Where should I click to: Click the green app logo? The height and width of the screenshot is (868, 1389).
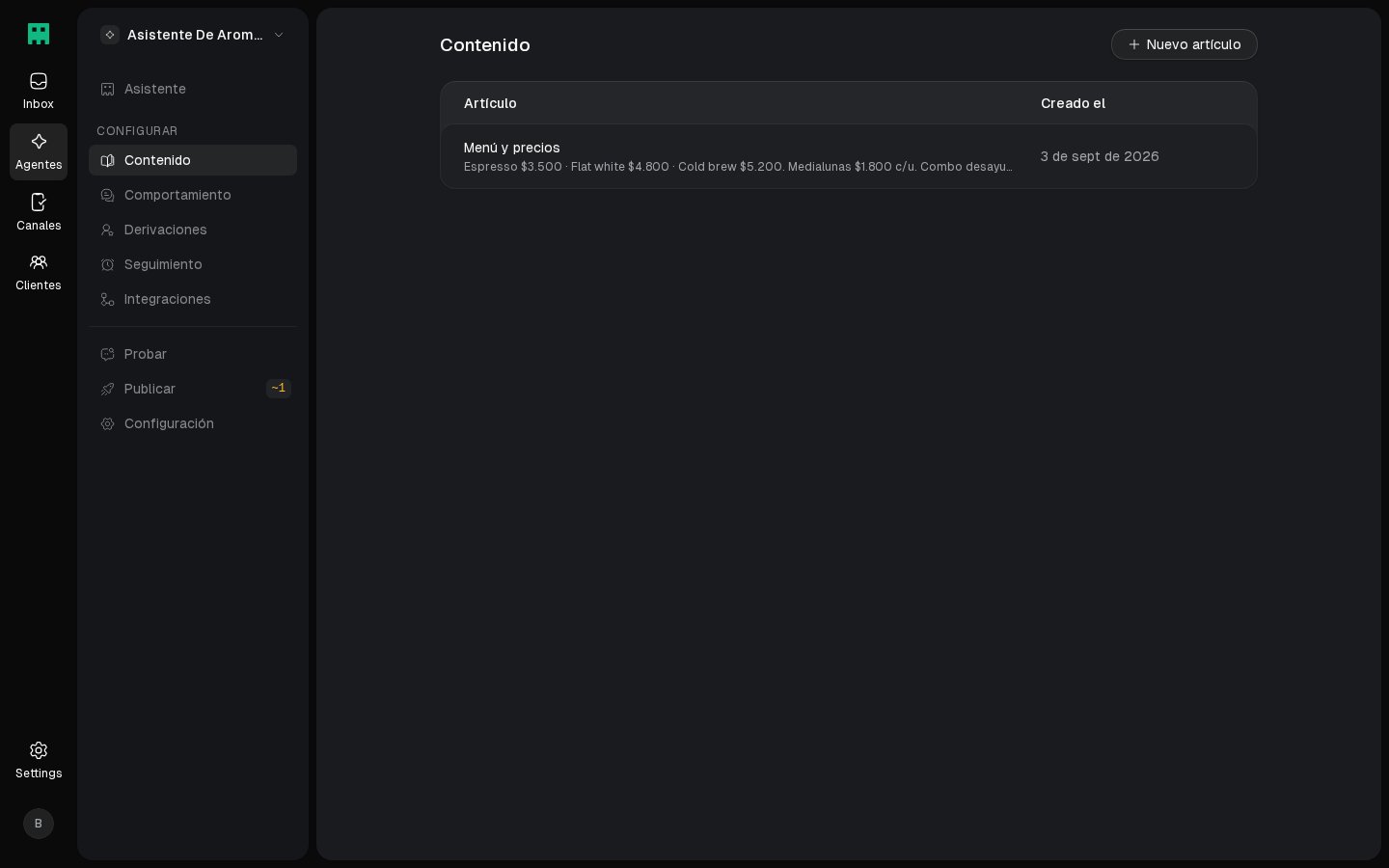(x=39, y=34)
